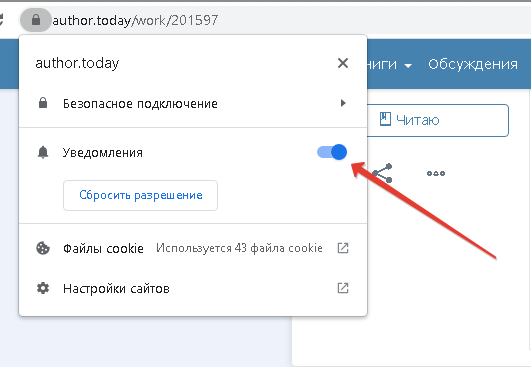Click 'Используется 43 файла cookie' text

pyautogui.click(x=239, y=248)
